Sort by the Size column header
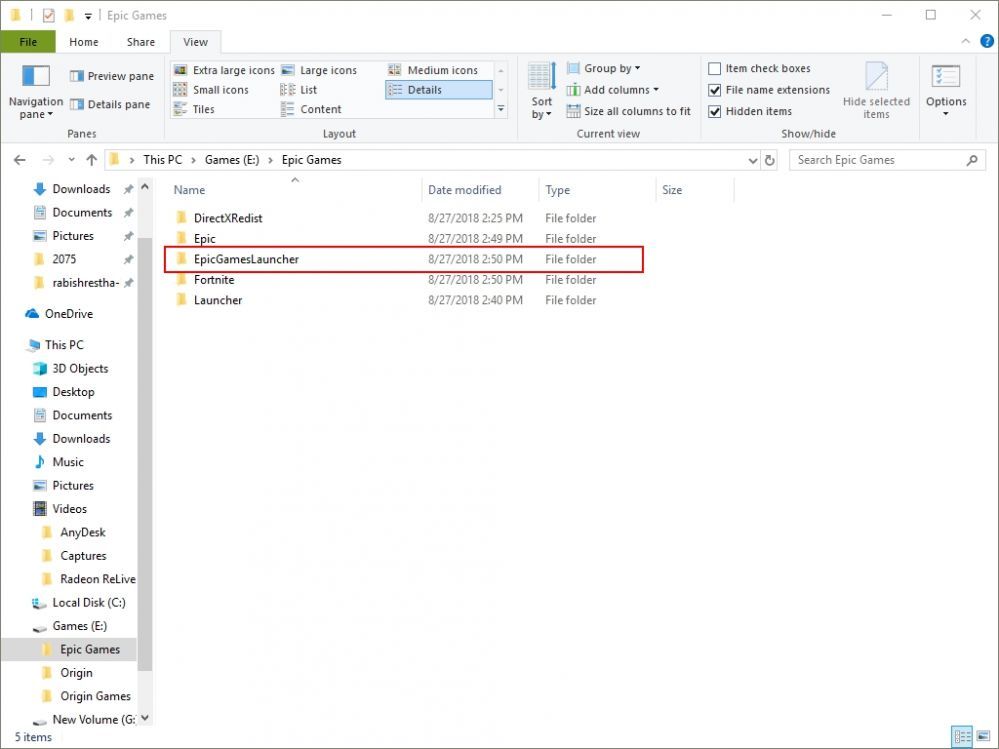The height and width of the screenshot is (749, 999). point(695,190)
